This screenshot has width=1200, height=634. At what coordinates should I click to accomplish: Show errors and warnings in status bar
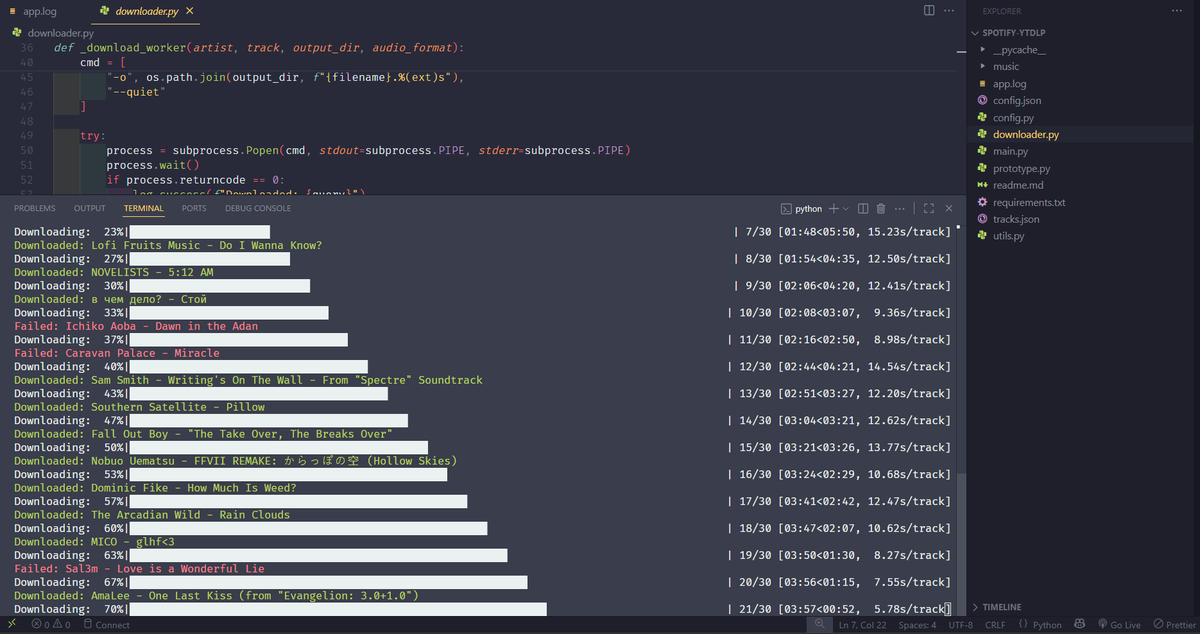click(x=51, y=625)
